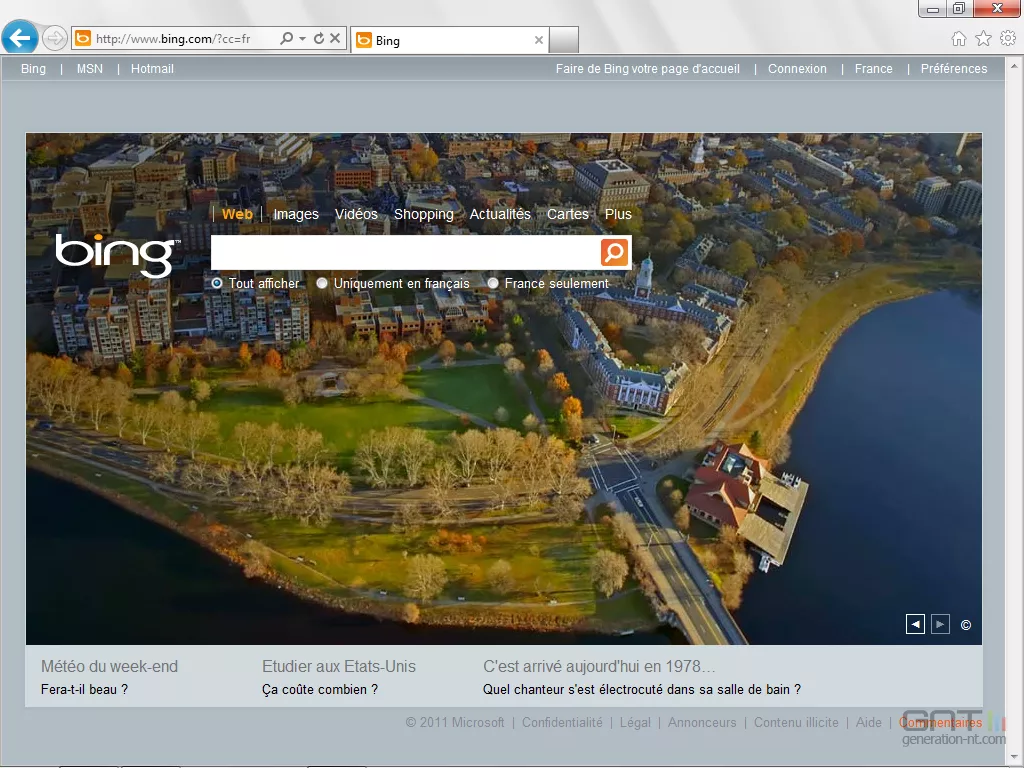
Task: Select France seulement radio button
Action: coord(492,283)
